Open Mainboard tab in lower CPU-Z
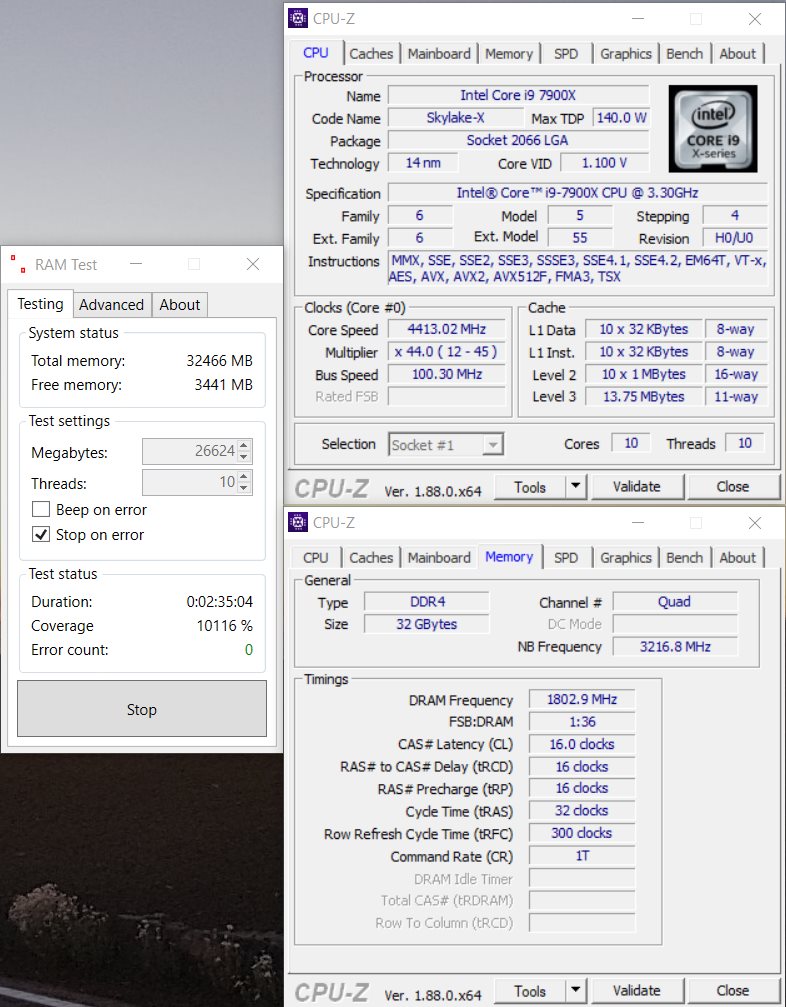 click(439, 557)
